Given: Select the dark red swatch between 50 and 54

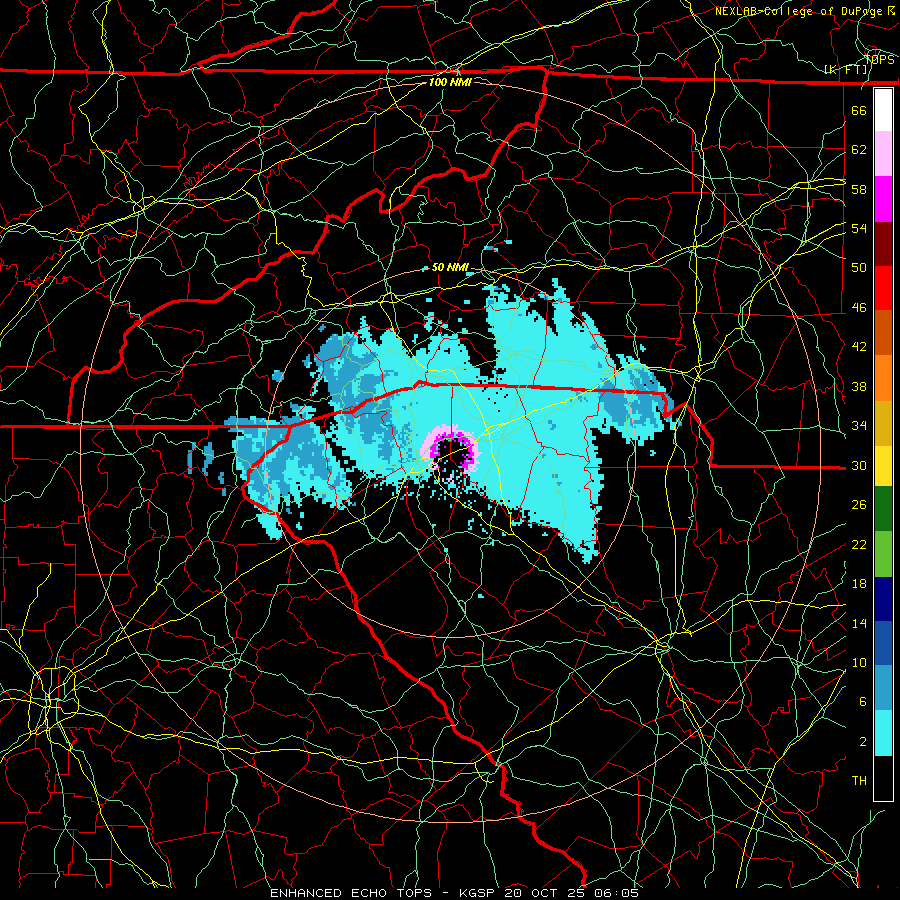Looking at the screenshot, I should coord(883,244).
